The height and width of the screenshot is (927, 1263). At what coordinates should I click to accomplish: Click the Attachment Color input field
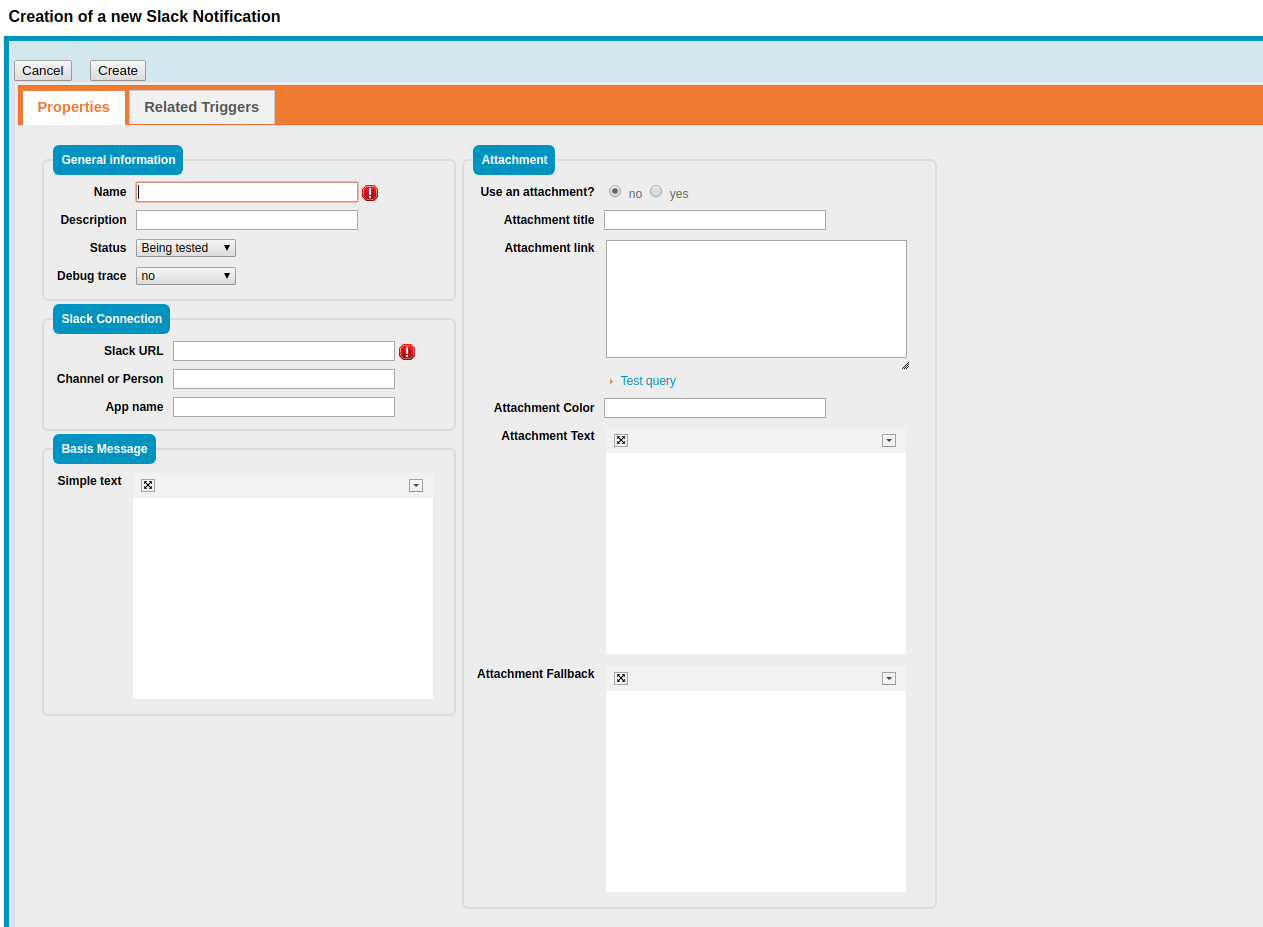[x=715, y=408]
